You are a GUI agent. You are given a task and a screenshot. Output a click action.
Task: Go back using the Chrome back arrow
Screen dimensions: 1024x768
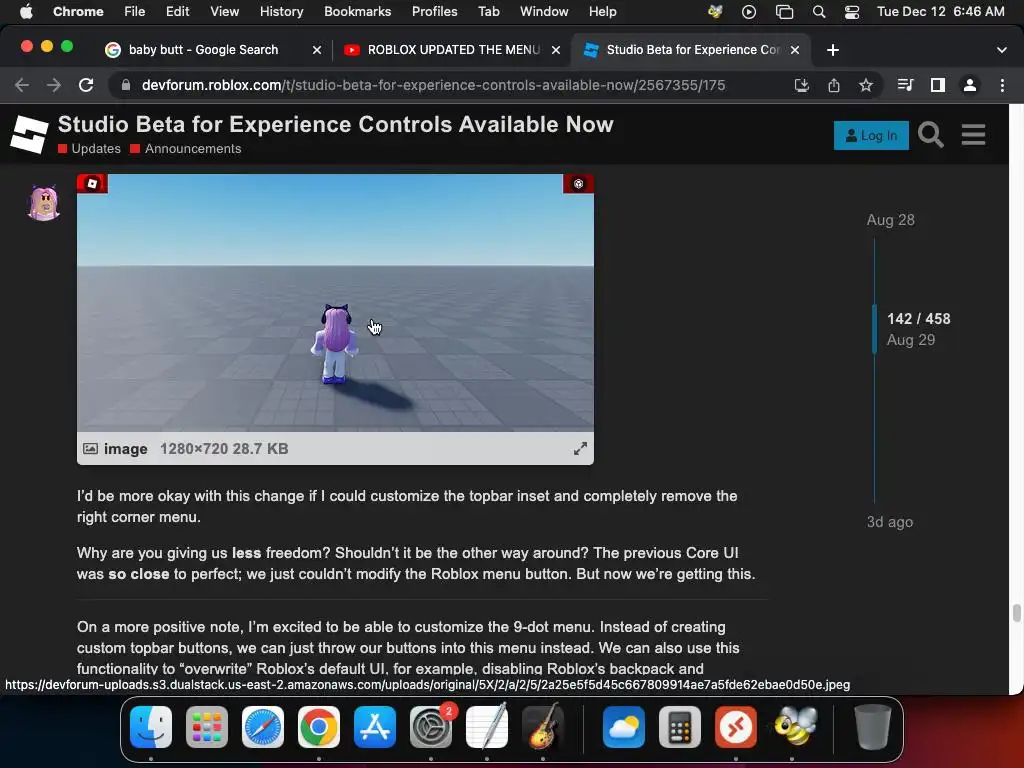[22, 85]
